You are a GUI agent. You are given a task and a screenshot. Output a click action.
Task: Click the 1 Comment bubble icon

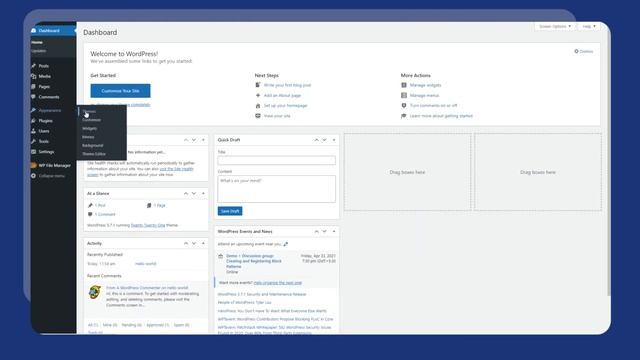click(90, 214)
